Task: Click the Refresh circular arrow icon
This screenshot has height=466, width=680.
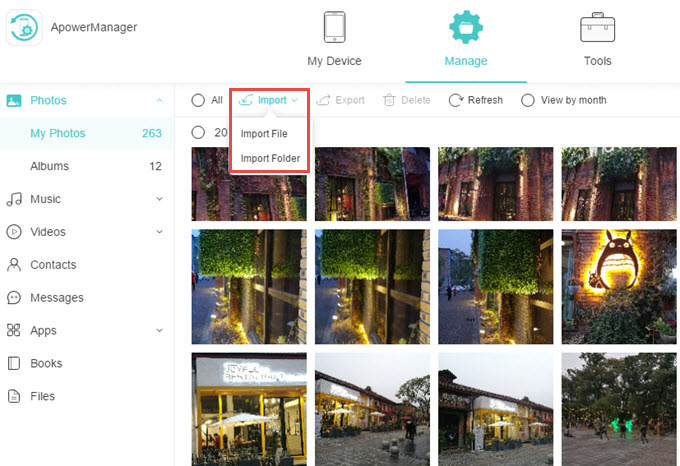Action: [x=456, y=100]
